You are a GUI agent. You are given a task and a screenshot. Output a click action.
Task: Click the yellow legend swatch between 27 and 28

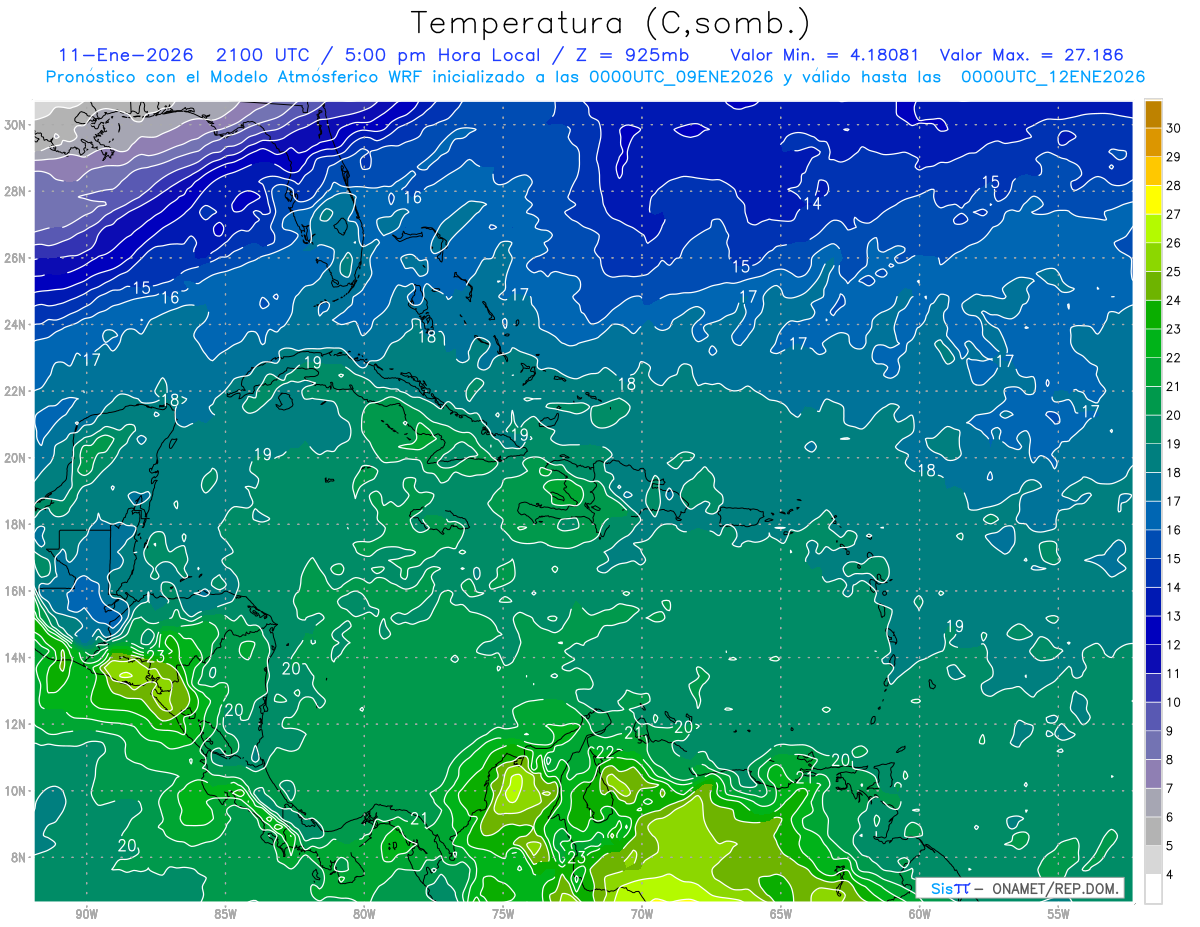pyautogui.click(x=1153, y=199)
